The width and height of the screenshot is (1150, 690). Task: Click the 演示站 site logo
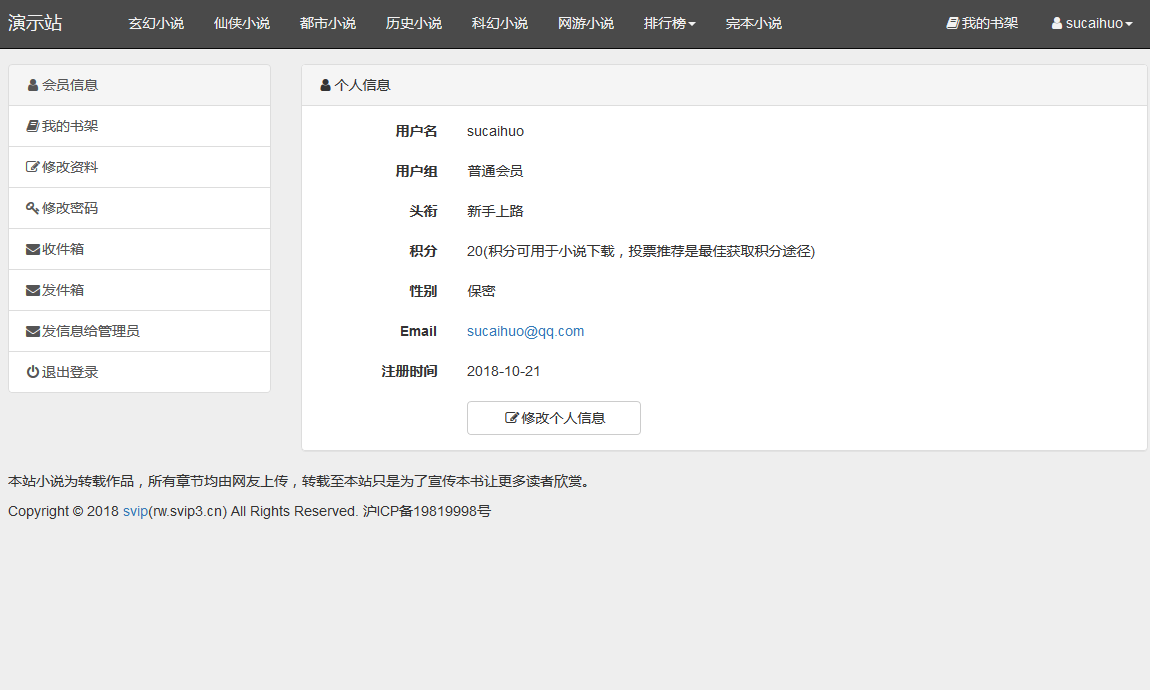point(35,23)
